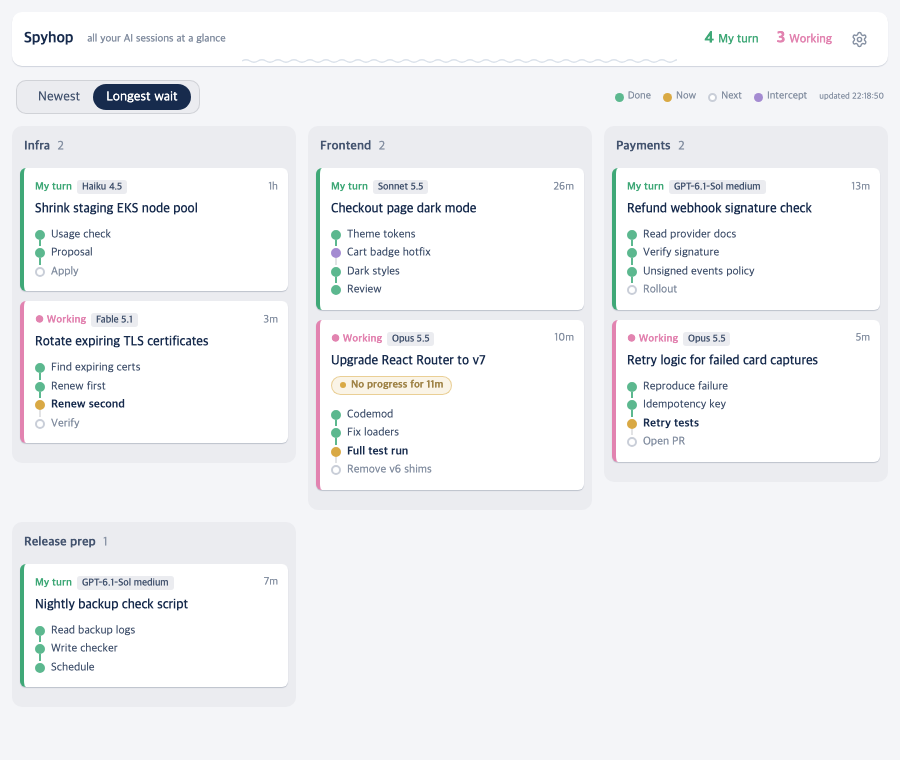Open Checkout page dark mode card
This screenshot has height=760, width=900.
pyautogui.click(x=450, y=239)
